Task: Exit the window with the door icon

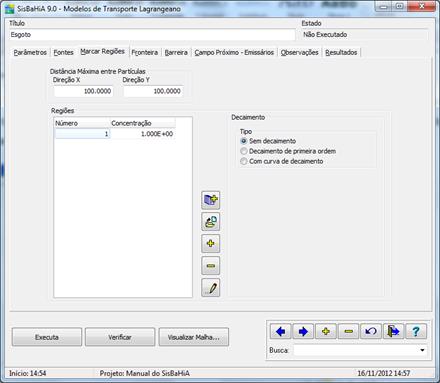Action: tap(393, 331)
